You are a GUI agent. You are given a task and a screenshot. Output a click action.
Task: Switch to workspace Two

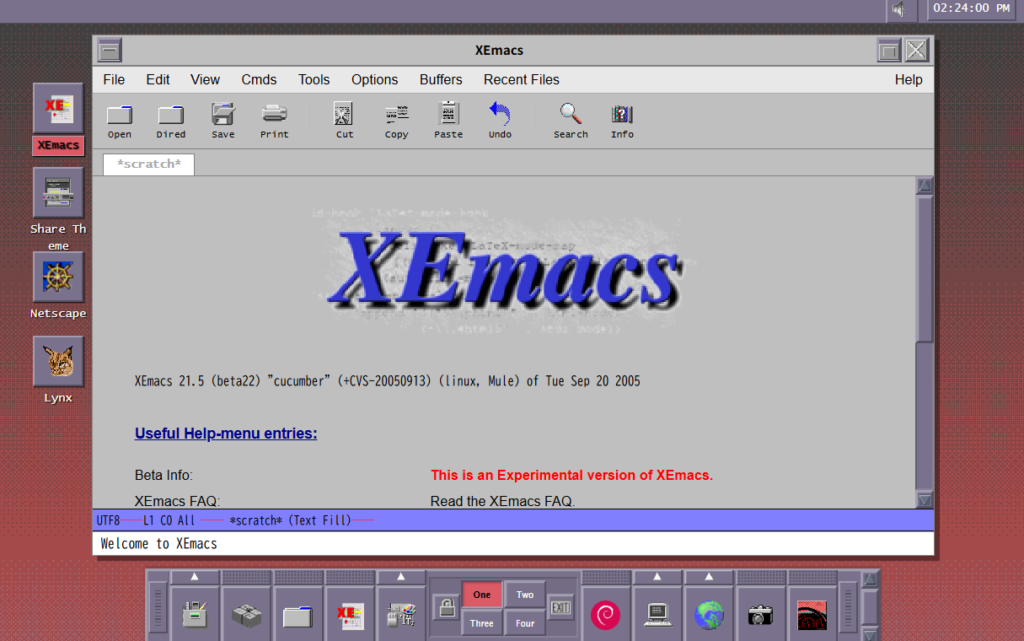(525, 595)
